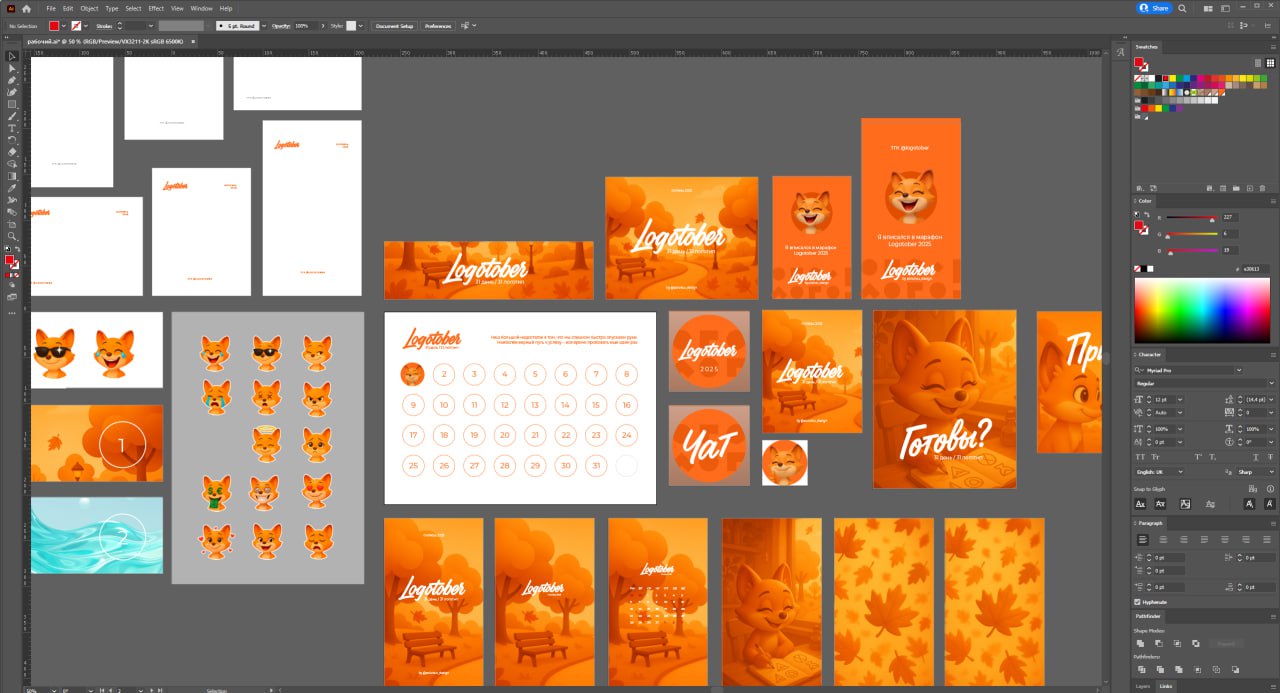Viewport: 1280px width, 693px height.
Task: Switch to the Layers panel tab
Action: coord(1142,686)
